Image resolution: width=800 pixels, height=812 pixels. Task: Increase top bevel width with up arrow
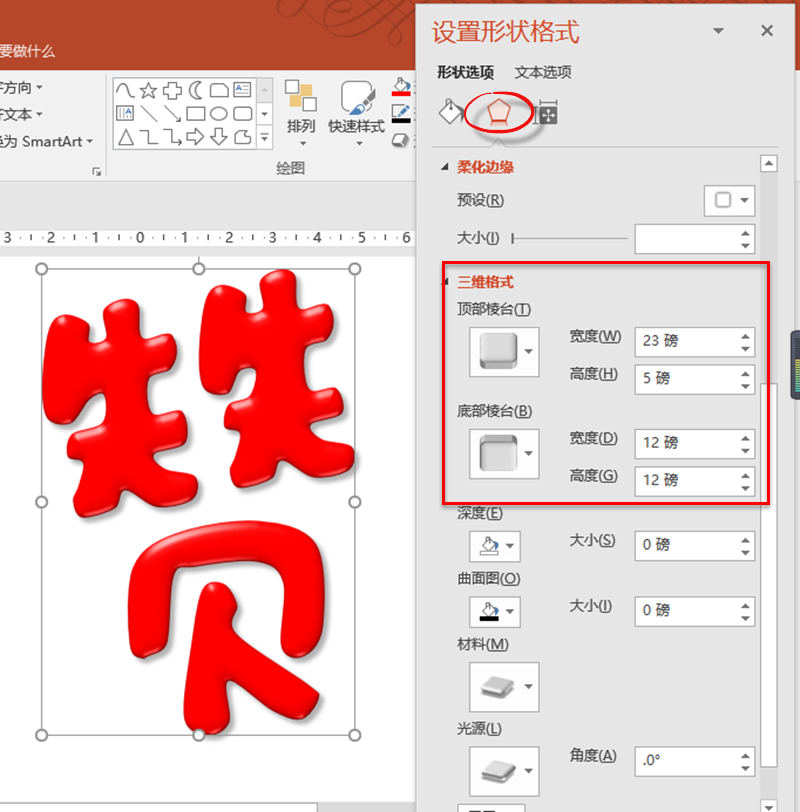point(745,336)
